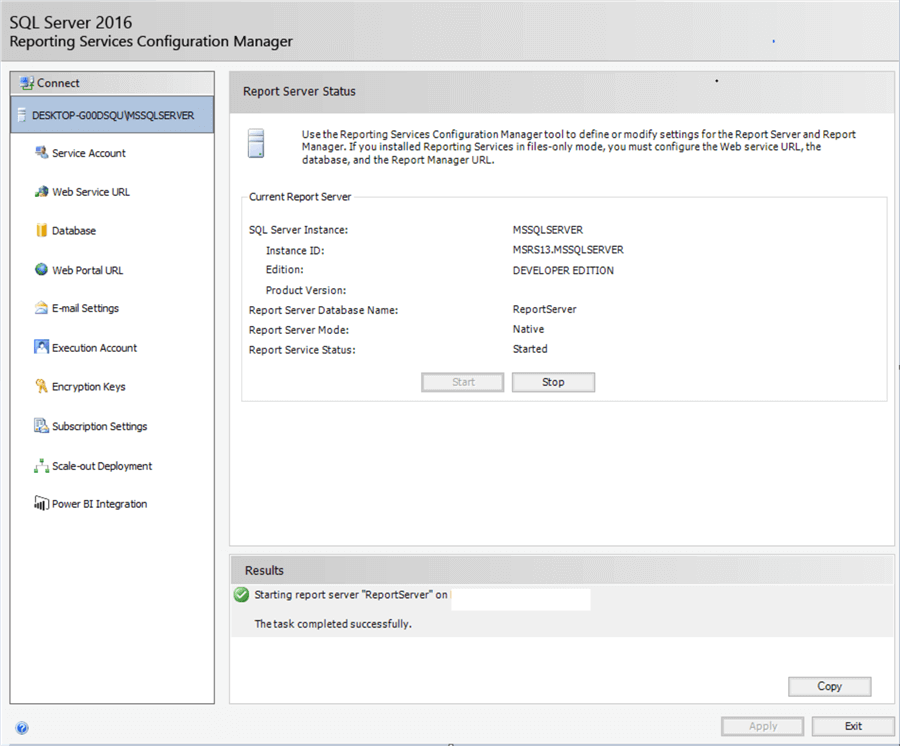Select the DESKTOP-G00DSQU\MSSQLSERVER server node
900x746 pixels.
[112, 115]
